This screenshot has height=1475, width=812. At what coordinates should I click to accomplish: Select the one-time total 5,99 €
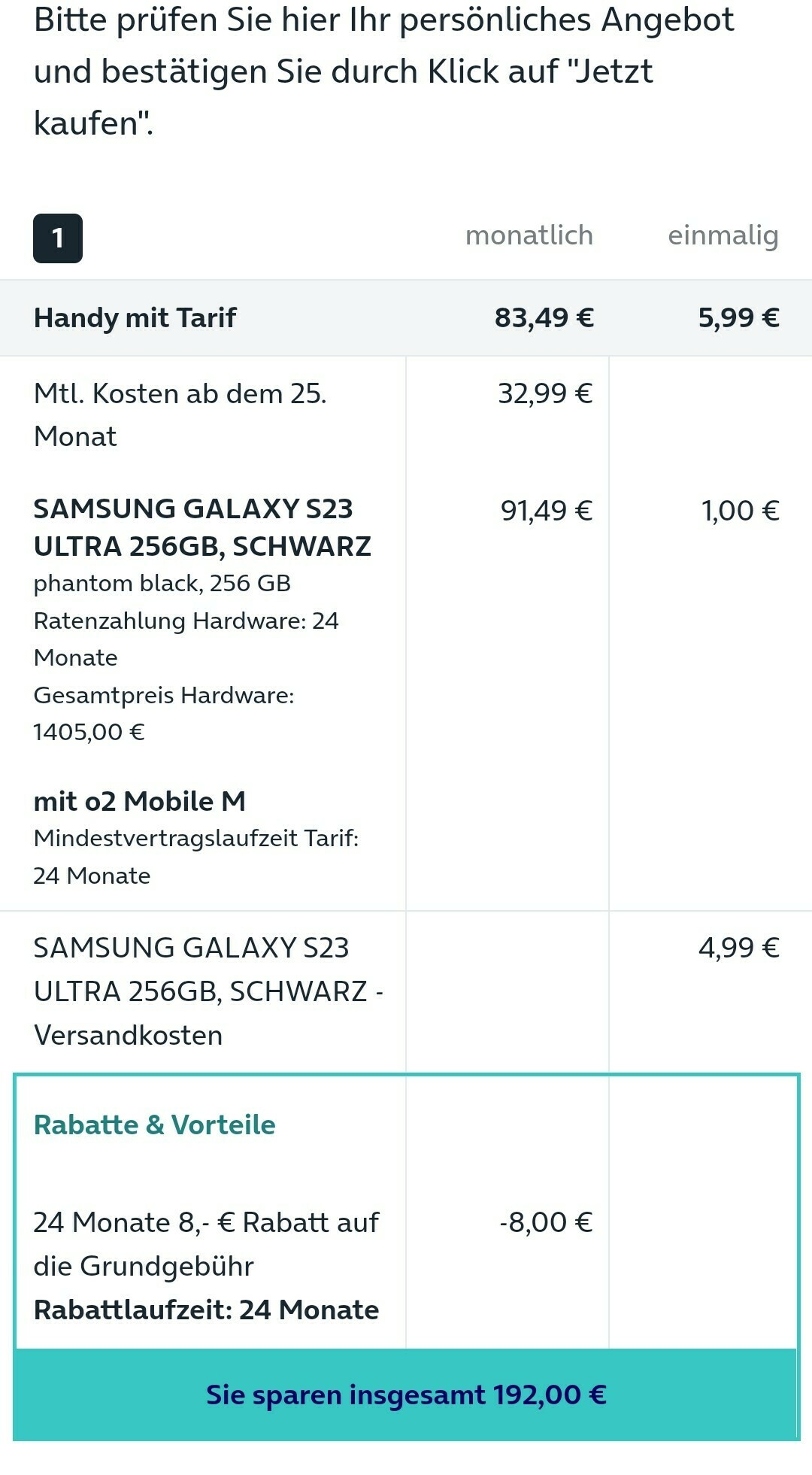(x=739, y=317)
